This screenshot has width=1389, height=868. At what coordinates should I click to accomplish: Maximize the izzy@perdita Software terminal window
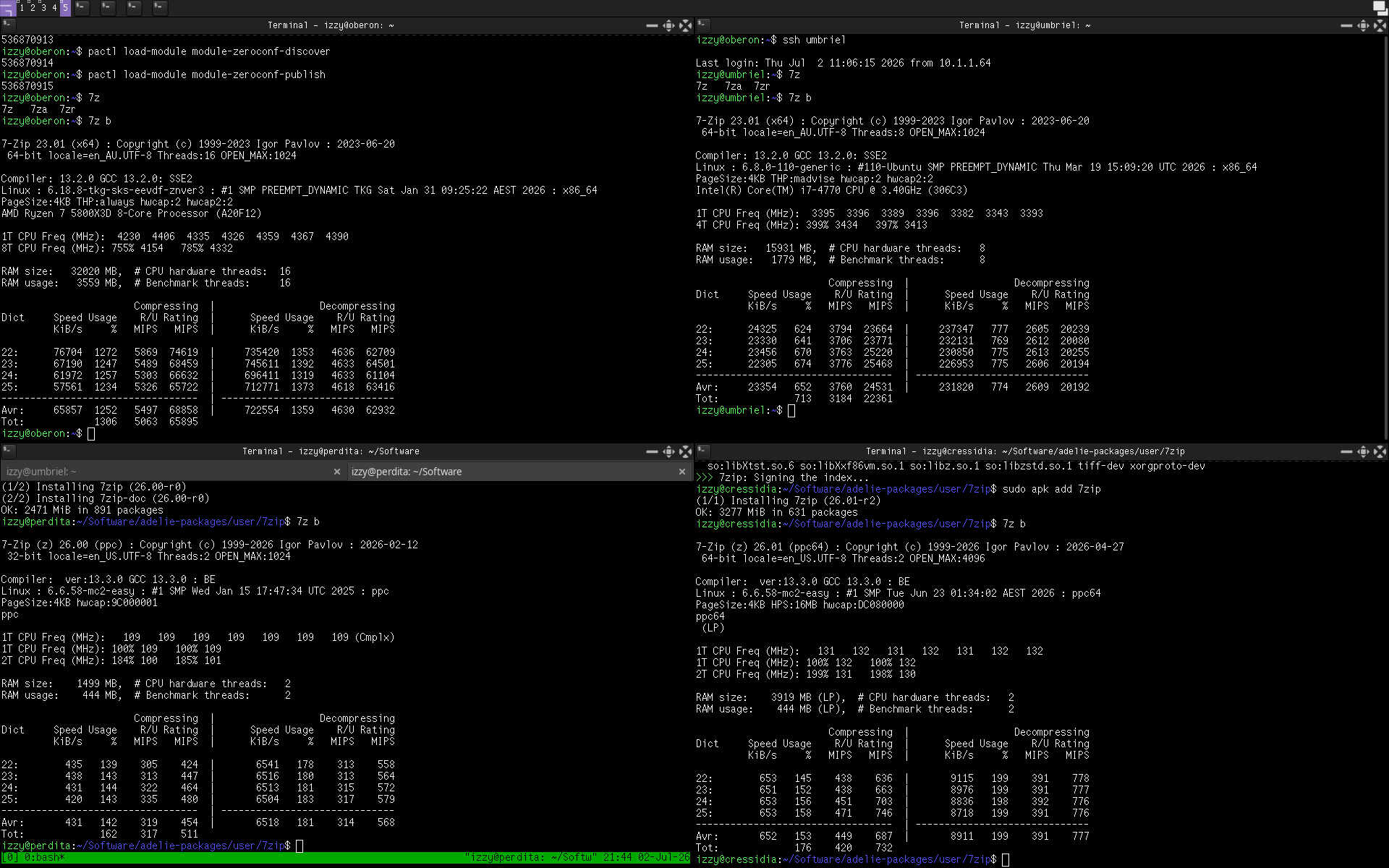coord(668,451)
